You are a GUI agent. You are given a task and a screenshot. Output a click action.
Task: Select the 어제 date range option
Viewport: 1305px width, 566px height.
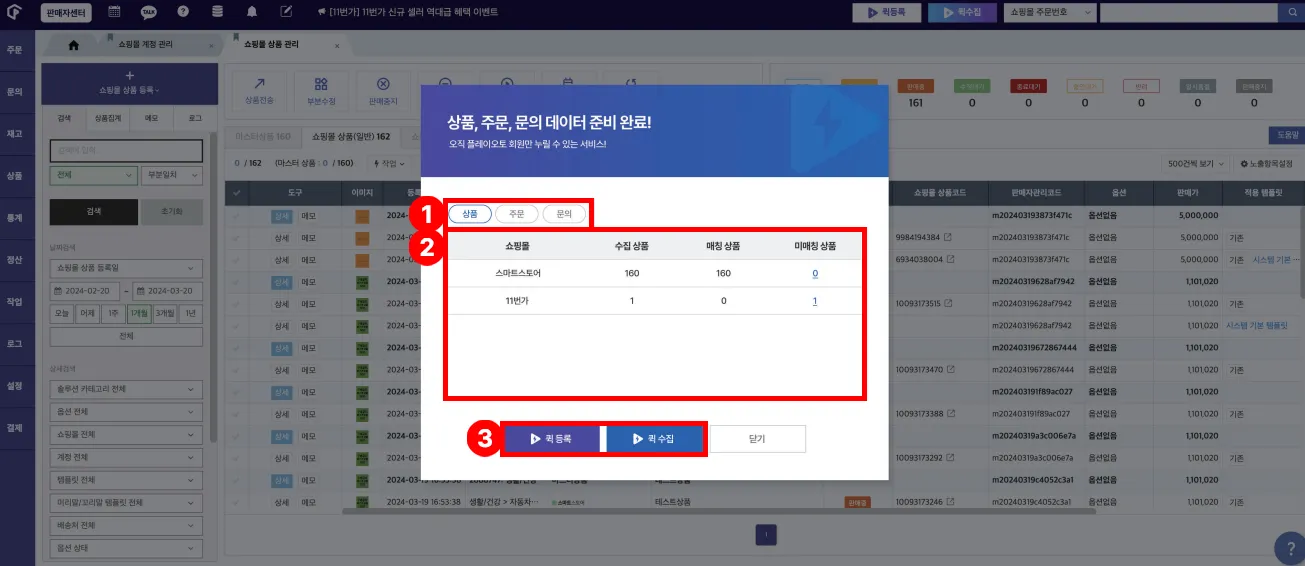pyautogui.click(x=88, y=314)
